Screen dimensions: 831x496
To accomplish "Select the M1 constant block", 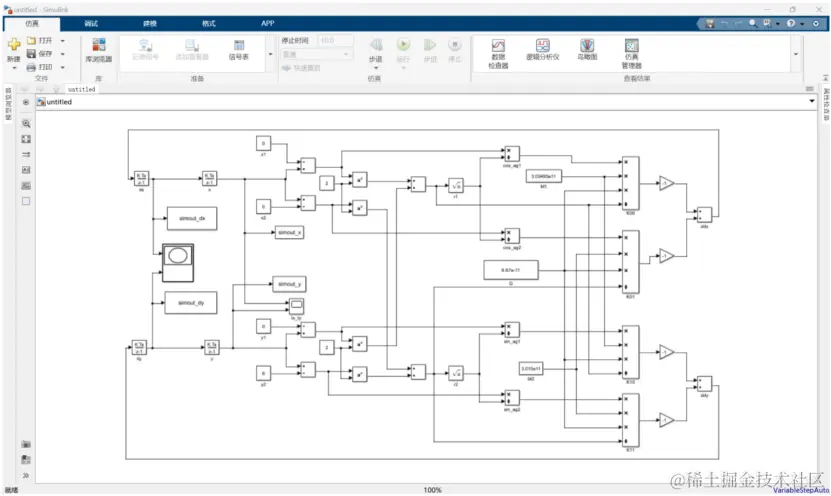I will click(544, 176).
